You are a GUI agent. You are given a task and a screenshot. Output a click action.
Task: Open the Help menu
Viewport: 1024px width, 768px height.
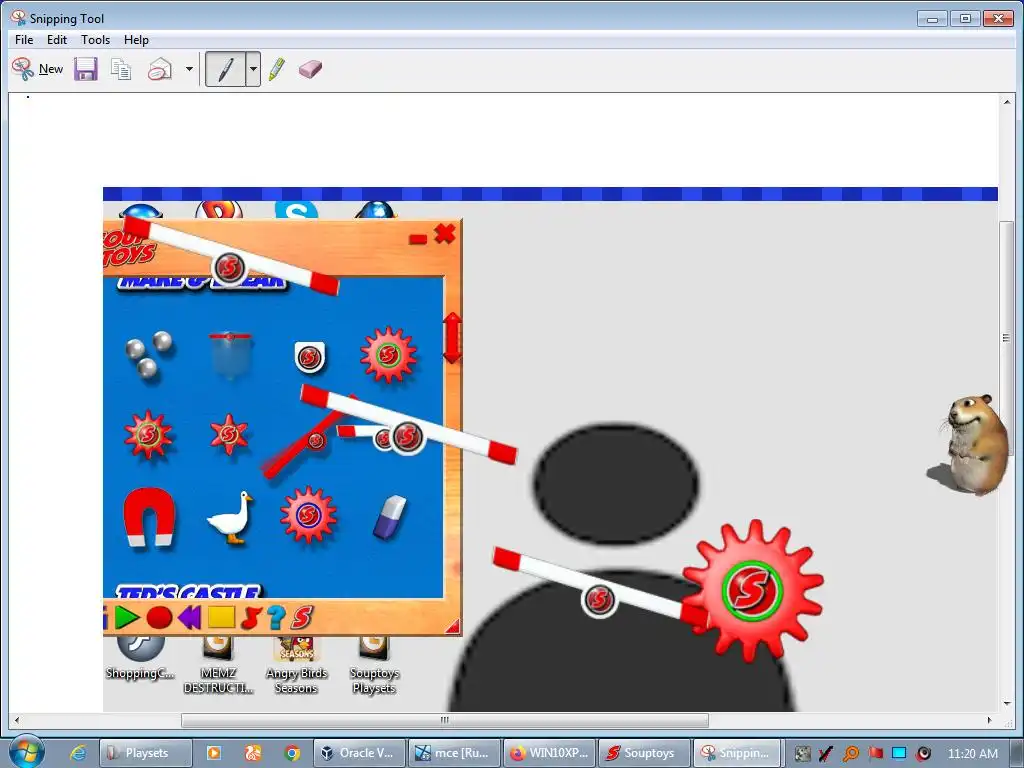click(136, 40)
